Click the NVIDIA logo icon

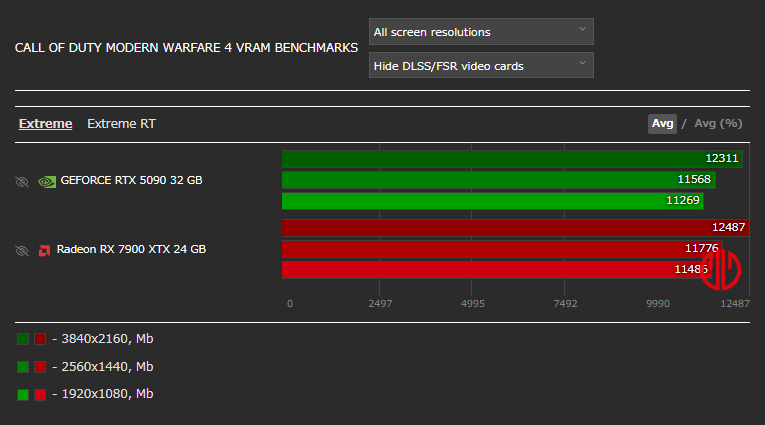click(47, 182)
